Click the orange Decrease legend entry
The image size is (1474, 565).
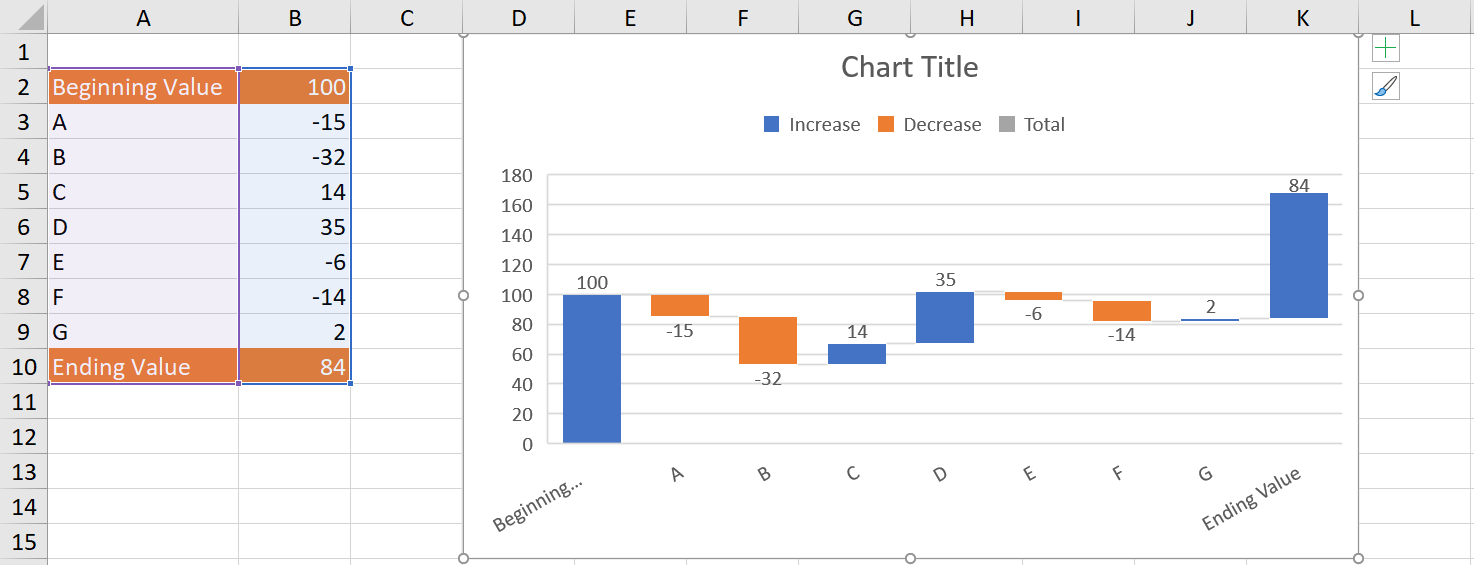[x=929, y=125]
